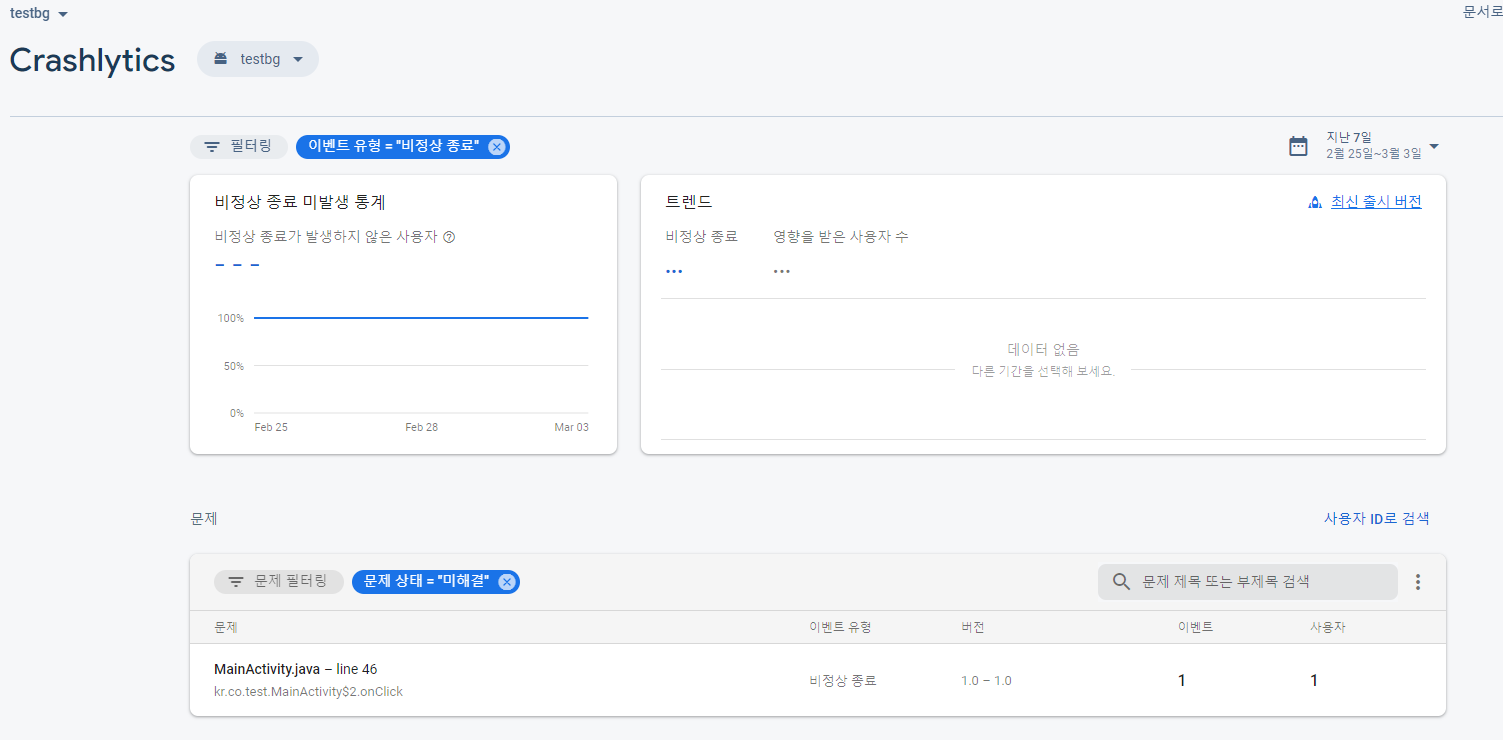The width and height of the screenshot is (1503, 740).
Task: Click the 이벤트 유형 column header
Action: [840, 627]
